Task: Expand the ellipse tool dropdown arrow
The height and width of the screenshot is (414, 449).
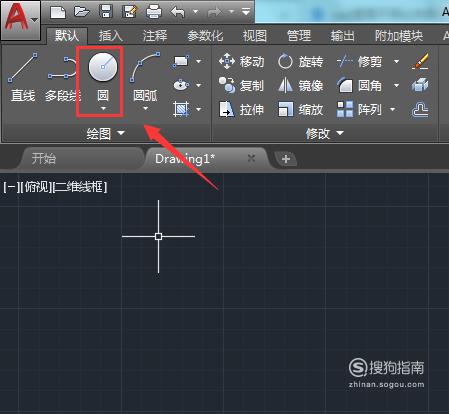Action: click(x=199, y=85)
